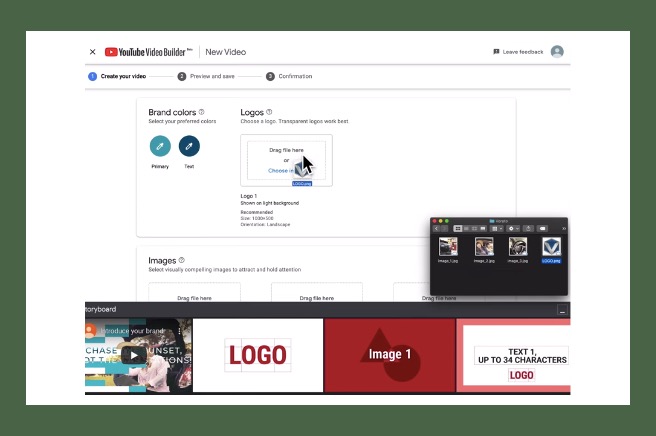Click the first Images drag file drop zone
The height and width of the screenshot is (436, 656).
click(195, 292)
